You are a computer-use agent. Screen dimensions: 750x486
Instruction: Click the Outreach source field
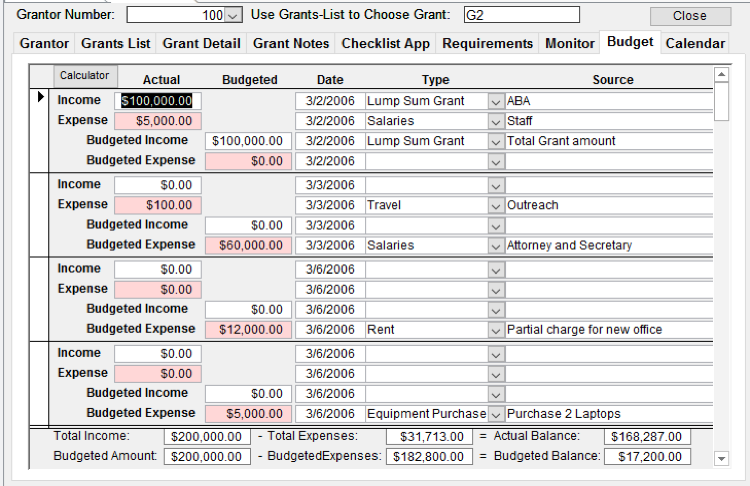[609, 206]
